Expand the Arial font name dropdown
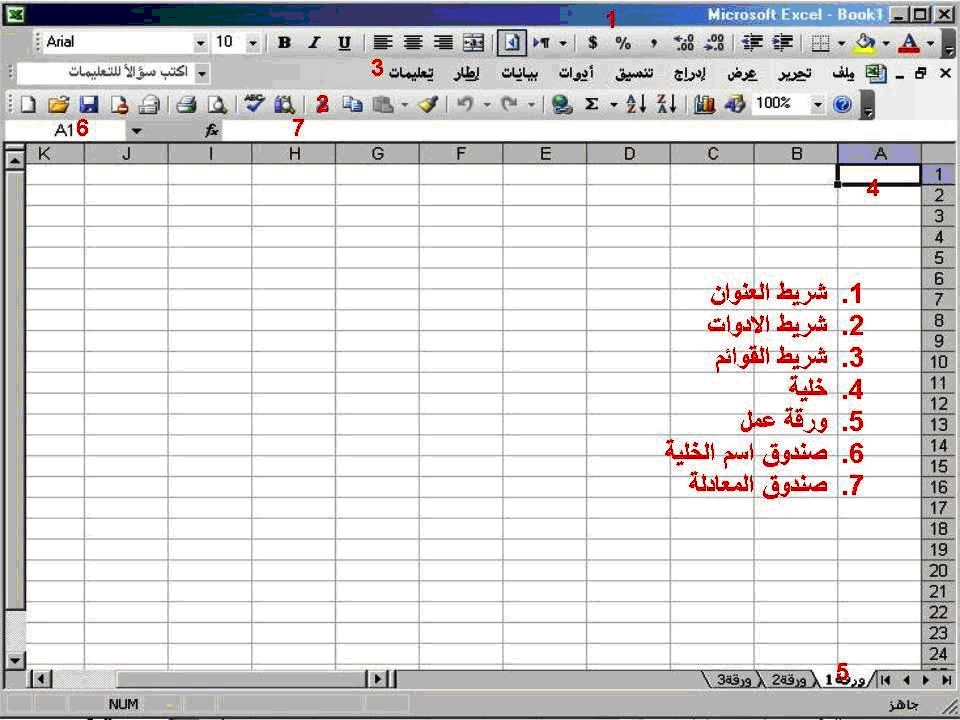Viewport: 960px width, 720px height. [200, 43]
